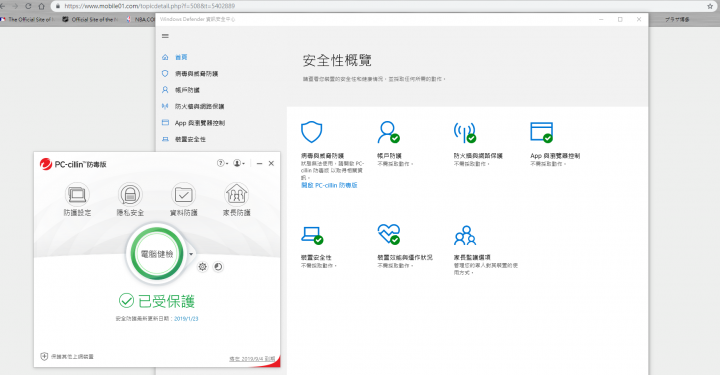
Task: Open PC-cillin help menu dropdown
Action: tap(222, 163)
